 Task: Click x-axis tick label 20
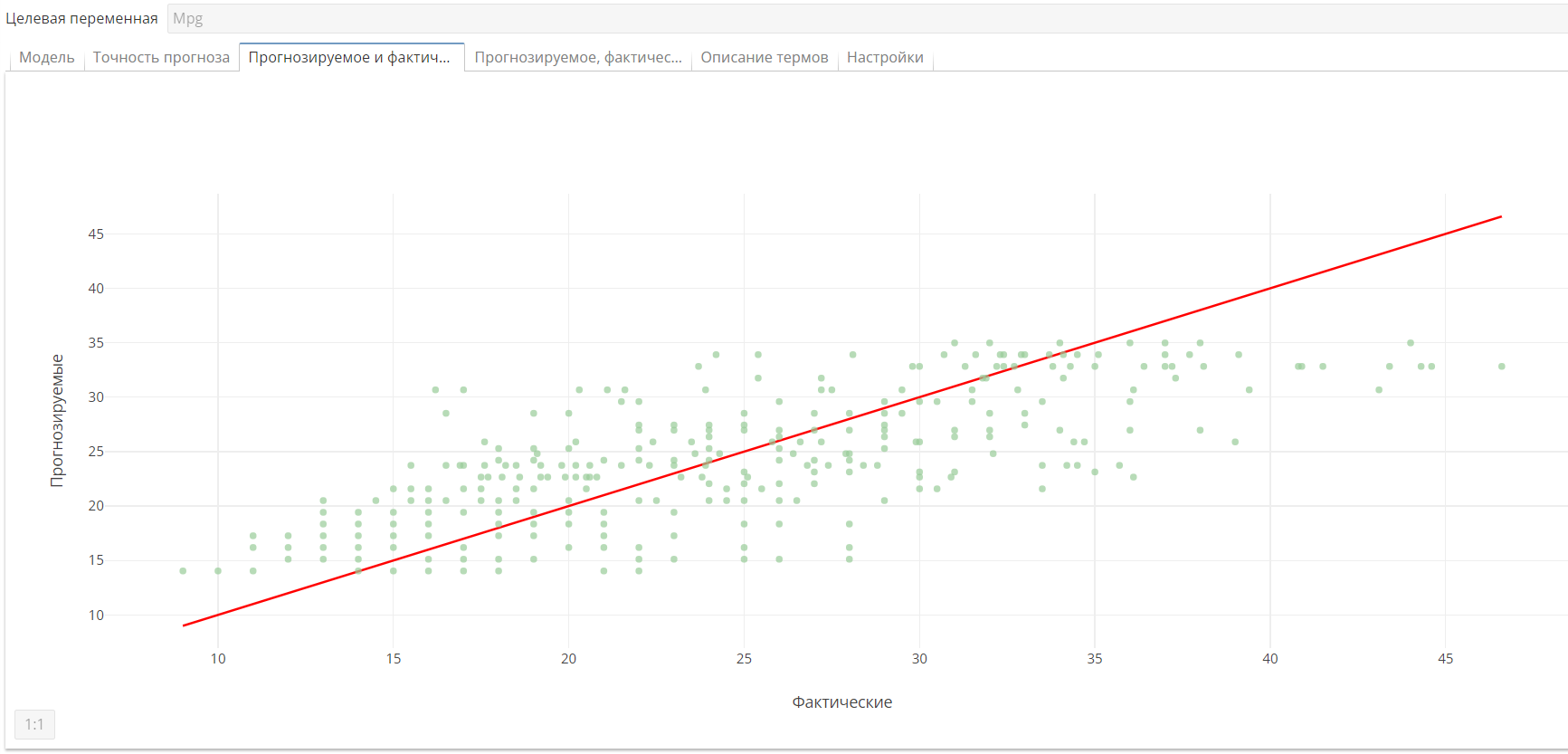point(568,659)
